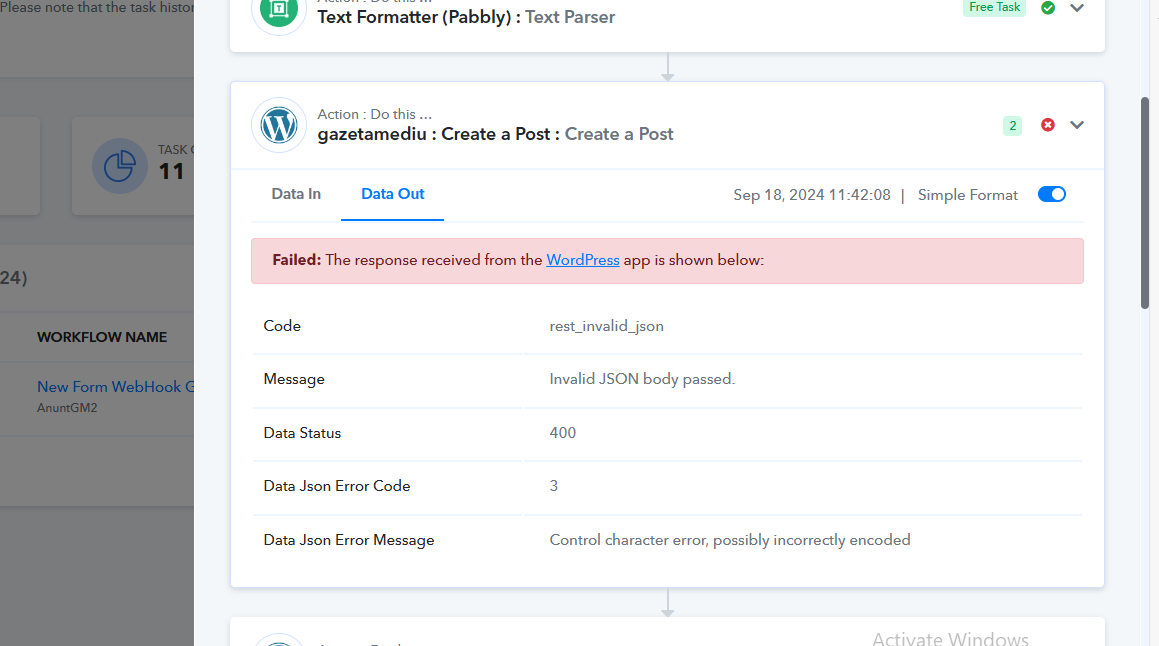Click the red failed status icon

[x=1047, y=125]
